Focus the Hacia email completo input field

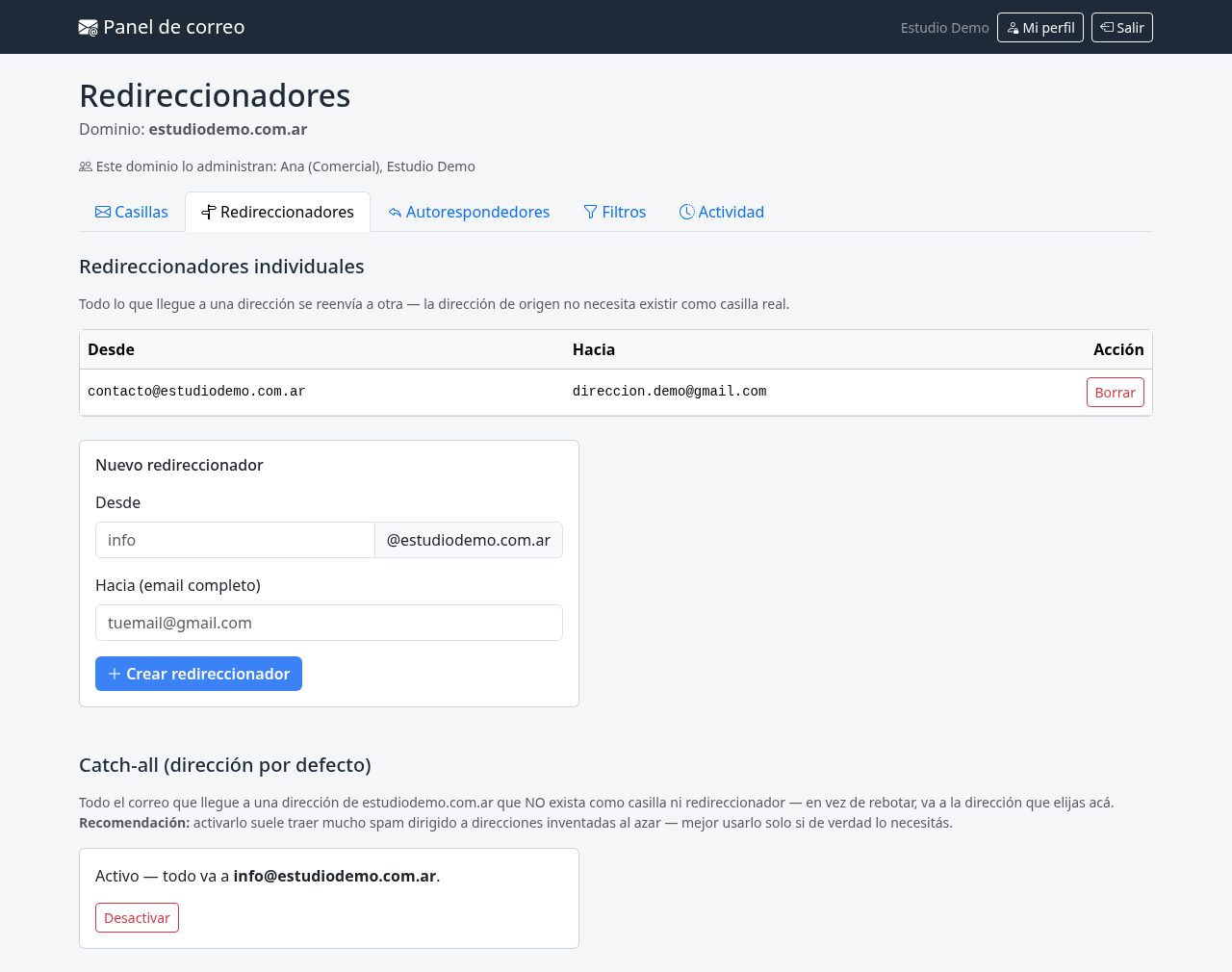click(x=329, y=623)
